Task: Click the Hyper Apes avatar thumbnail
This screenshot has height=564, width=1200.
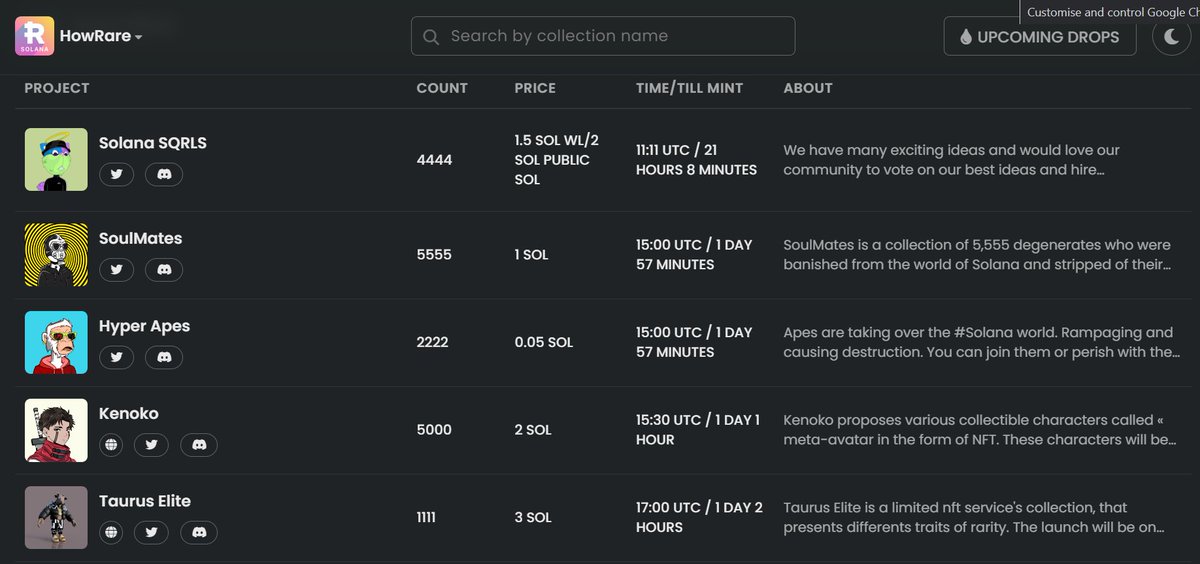Action: 56,342
